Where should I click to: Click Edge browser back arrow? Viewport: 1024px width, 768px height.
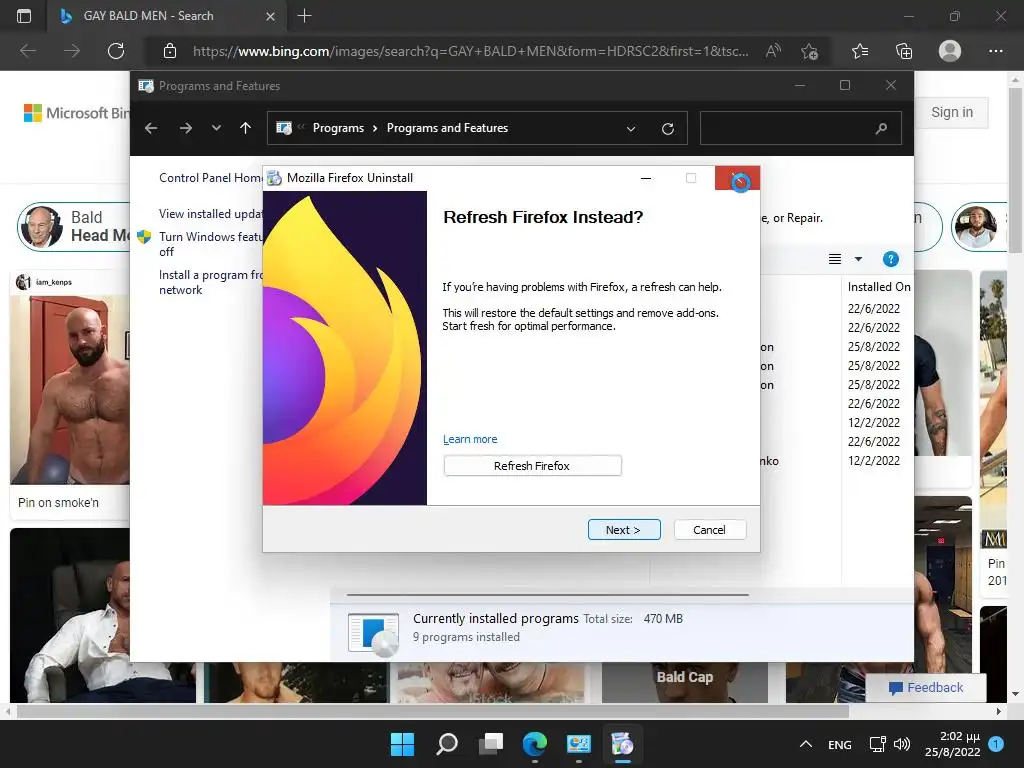(x=27, y=51)
